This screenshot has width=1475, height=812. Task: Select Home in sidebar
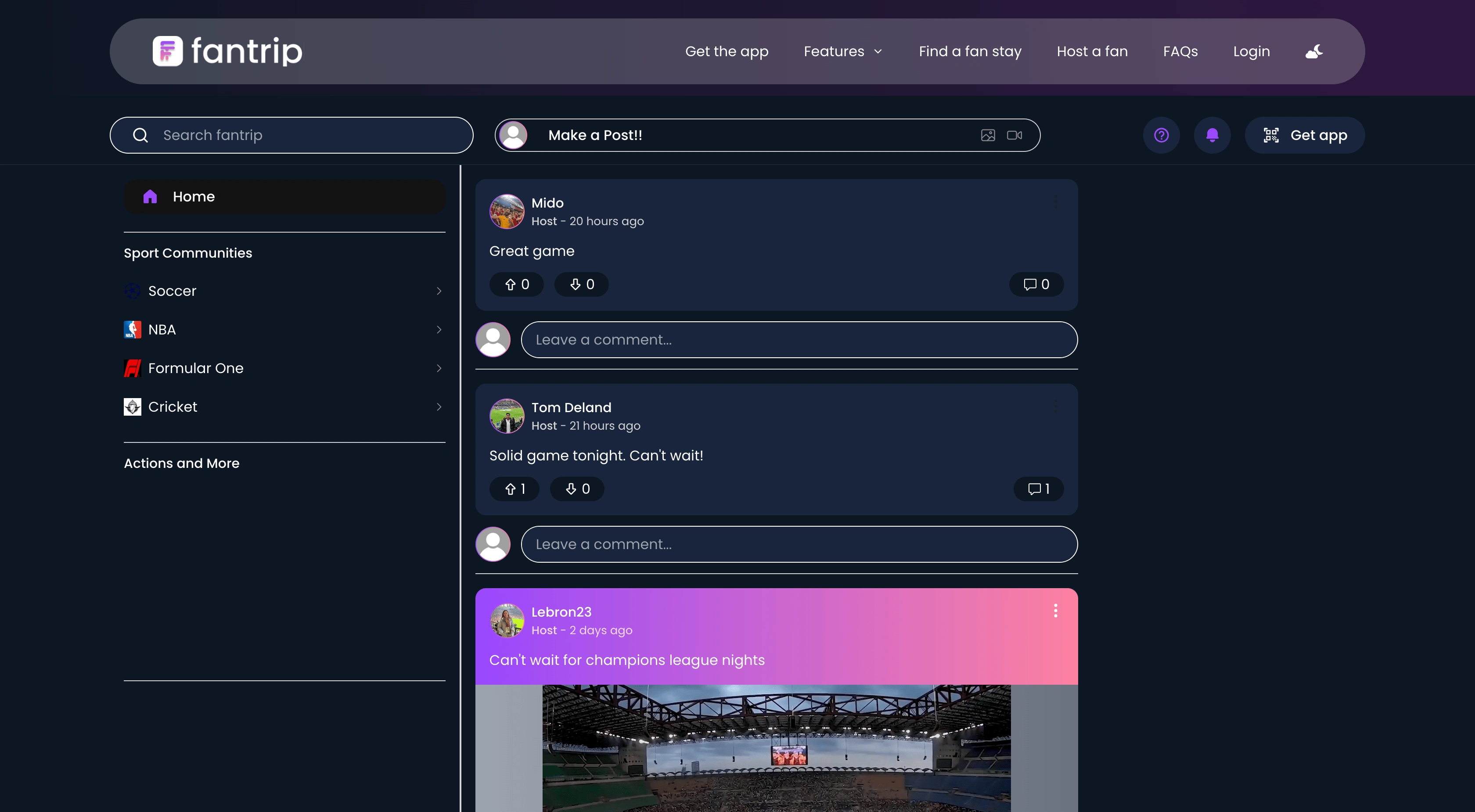(284, 196)
